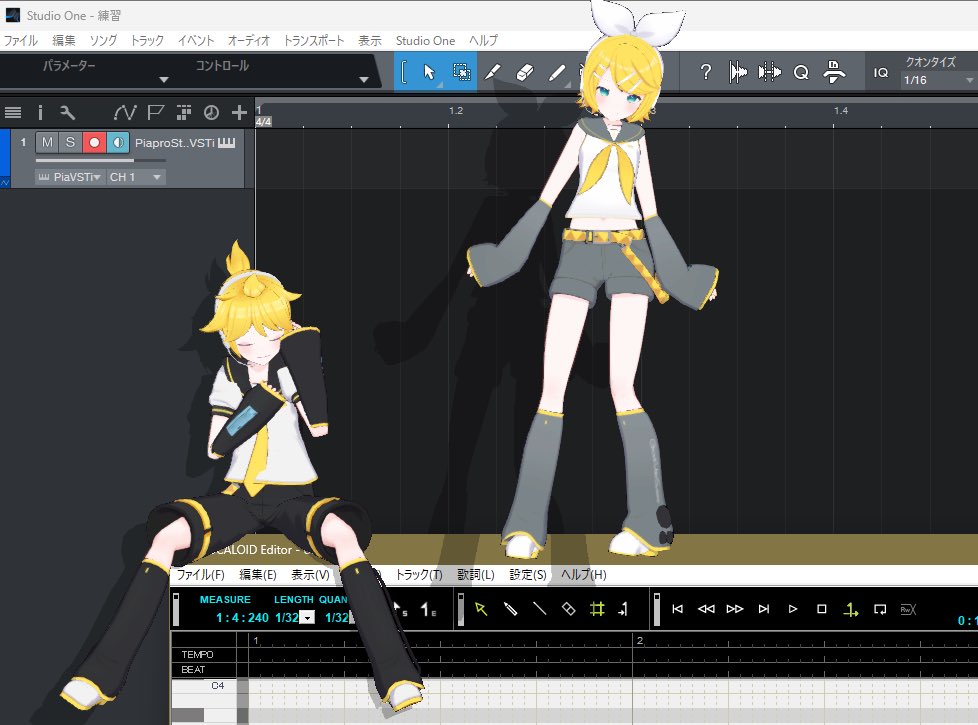Open the オーディオ menu
The image size is (978, 725).
click(x=249, y=41)
